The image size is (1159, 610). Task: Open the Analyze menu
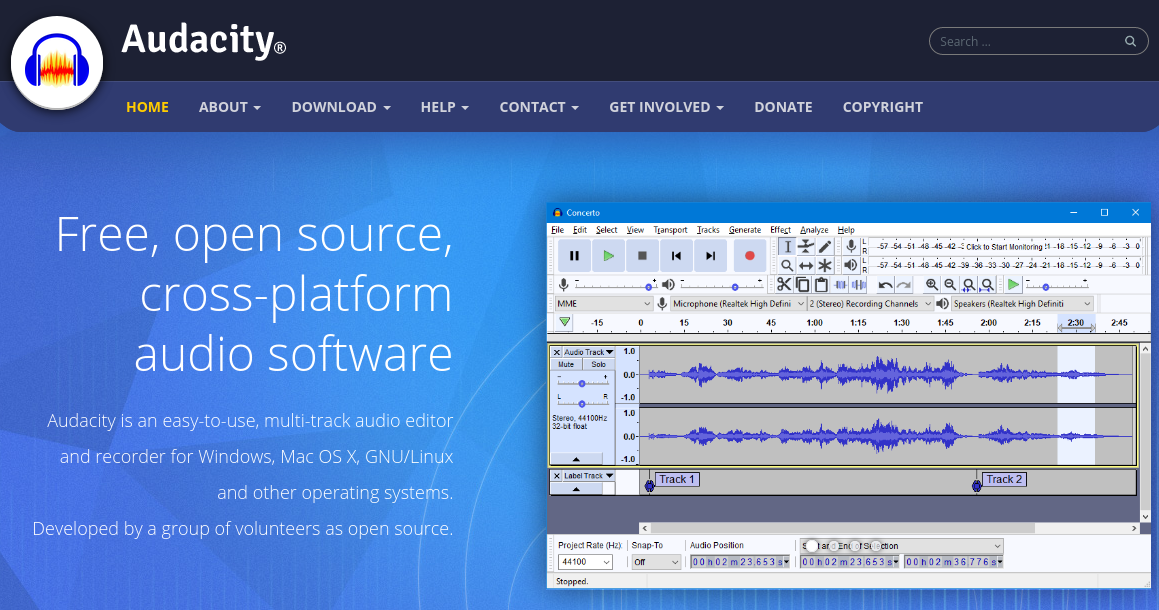815,230
